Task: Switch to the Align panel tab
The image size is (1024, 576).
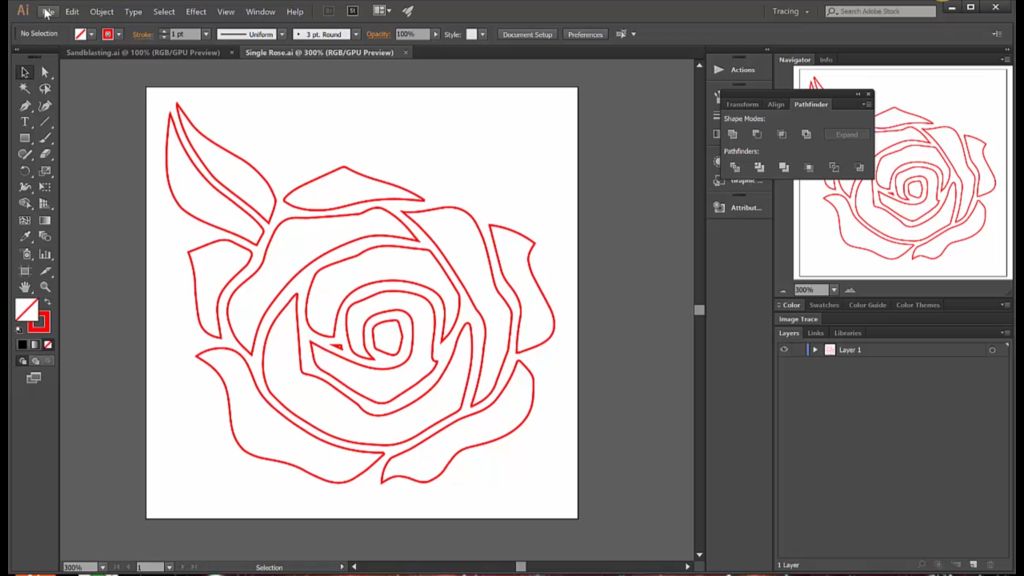Action: point(775,103)
